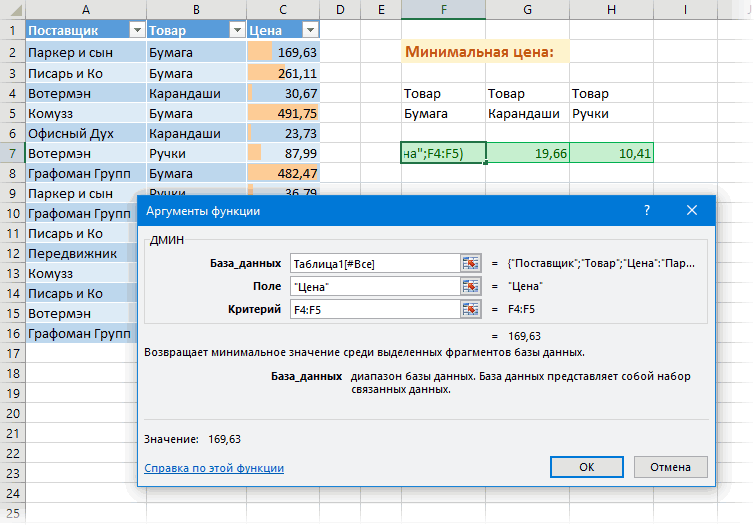Click Графоман Групп cell in row 16
The height and width of the screenshot is (526, 756).
pyautogui.click(x=81, y=333)
